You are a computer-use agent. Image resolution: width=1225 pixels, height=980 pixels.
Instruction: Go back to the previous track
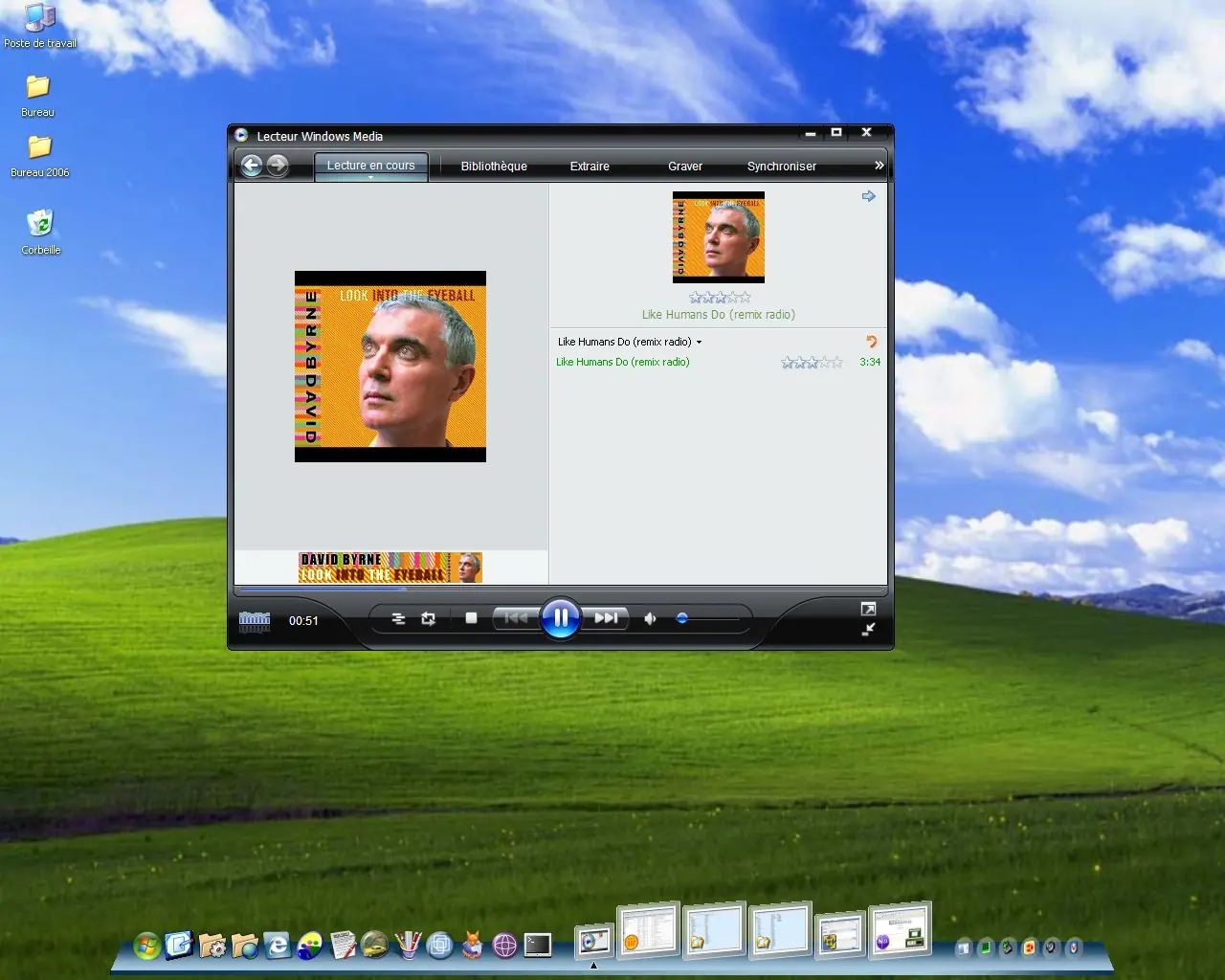[516, 618]
